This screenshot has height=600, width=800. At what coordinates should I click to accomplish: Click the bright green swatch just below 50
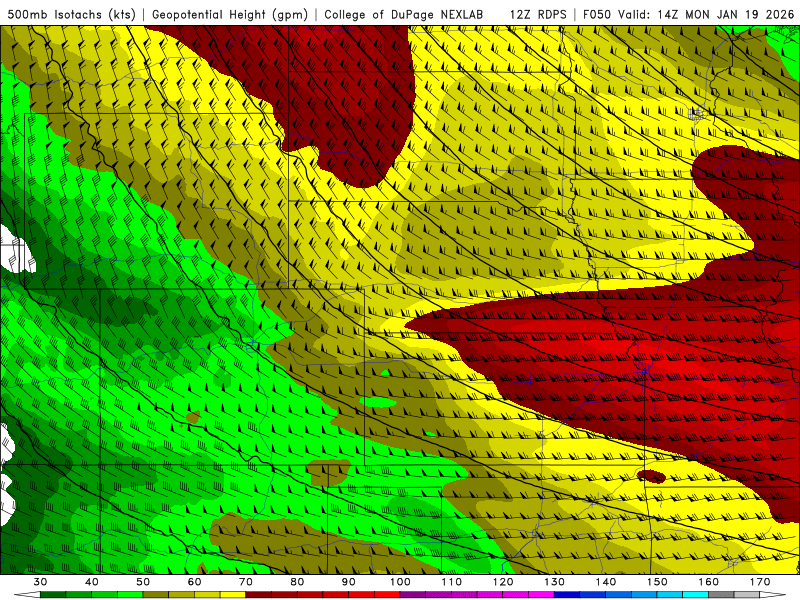click(130, 594)
